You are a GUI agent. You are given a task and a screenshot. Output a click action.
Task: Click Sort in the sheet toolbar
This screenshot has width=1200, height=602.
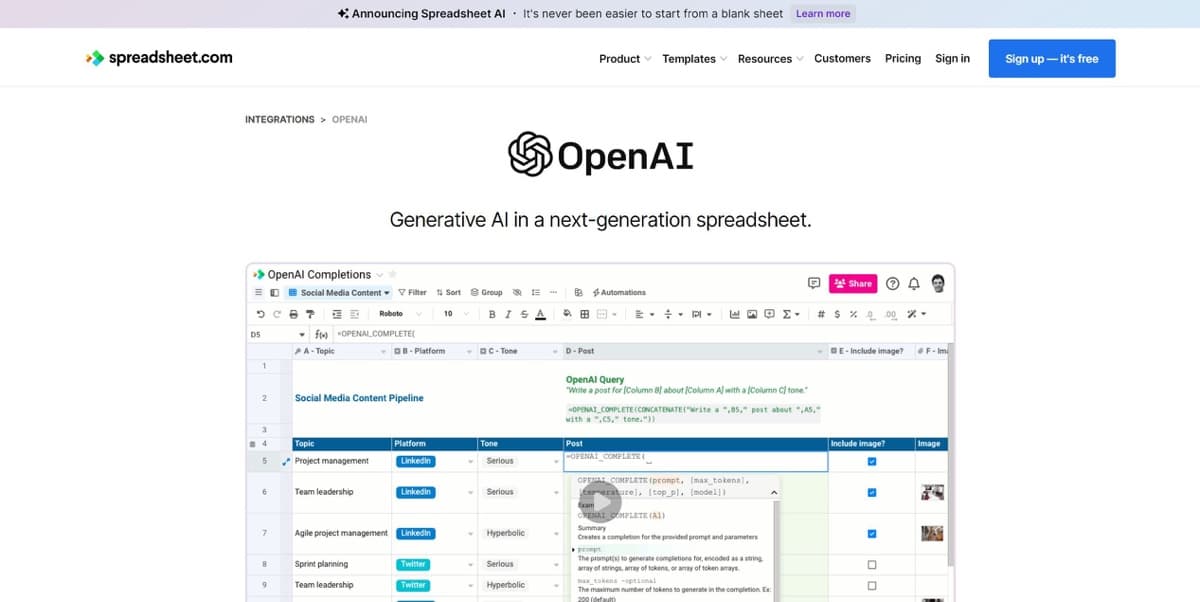pos(448,292)
